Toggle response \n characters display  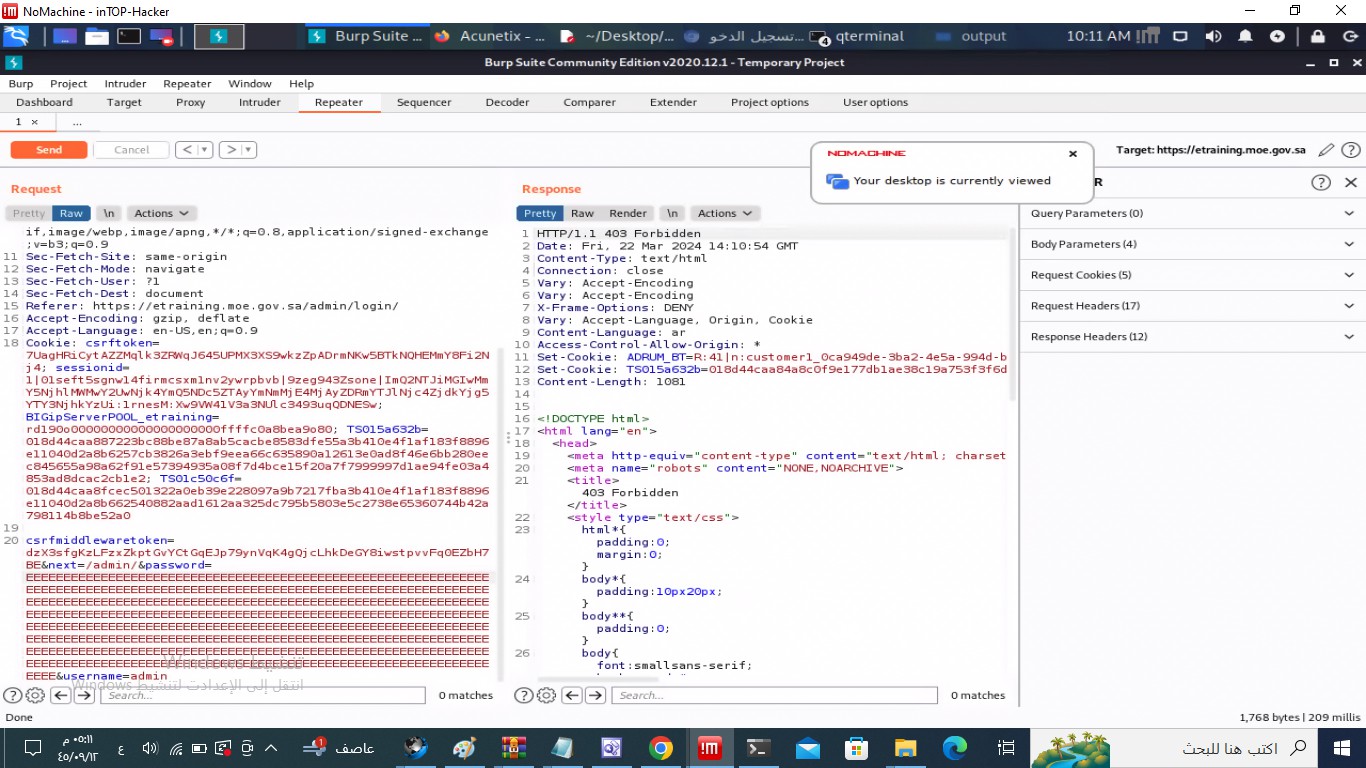(672, 213)
